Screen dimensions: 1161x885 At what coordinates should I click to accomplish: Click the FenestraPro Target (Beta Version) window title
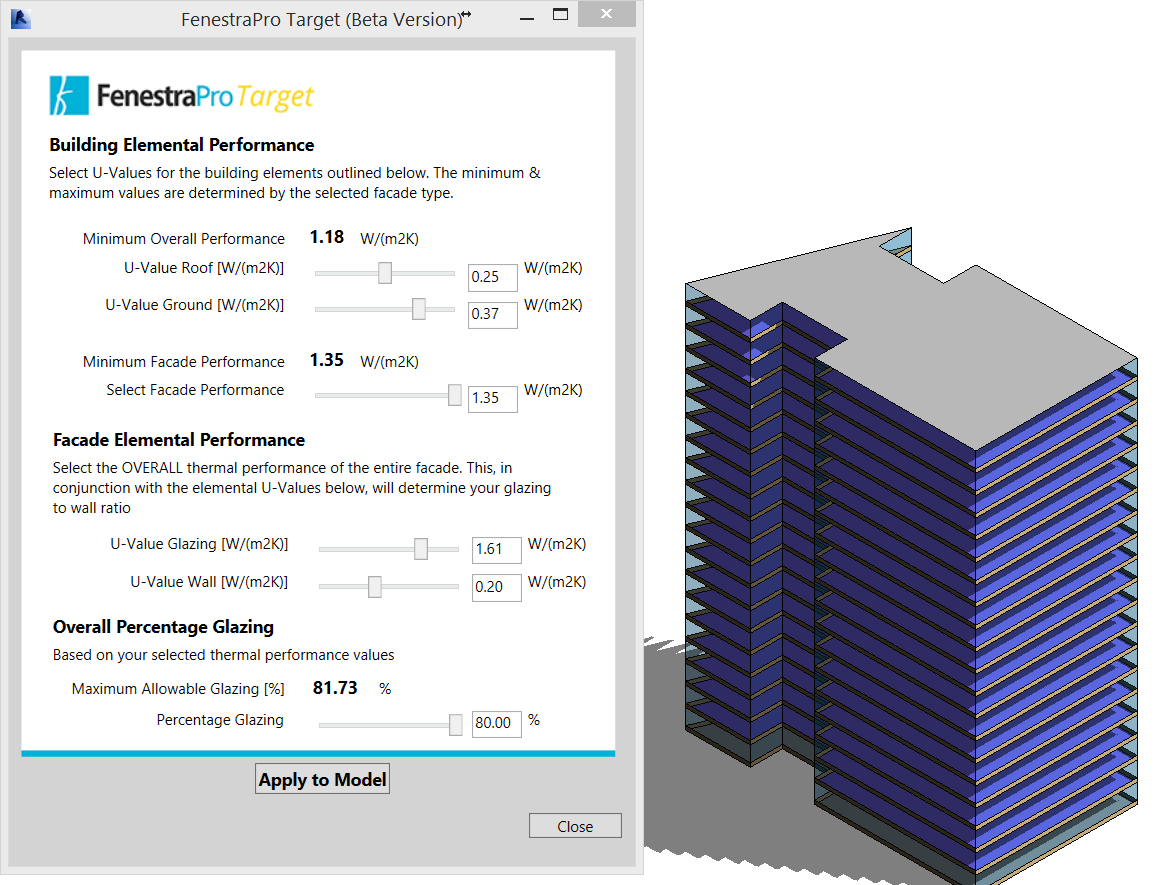coord(322,19)
